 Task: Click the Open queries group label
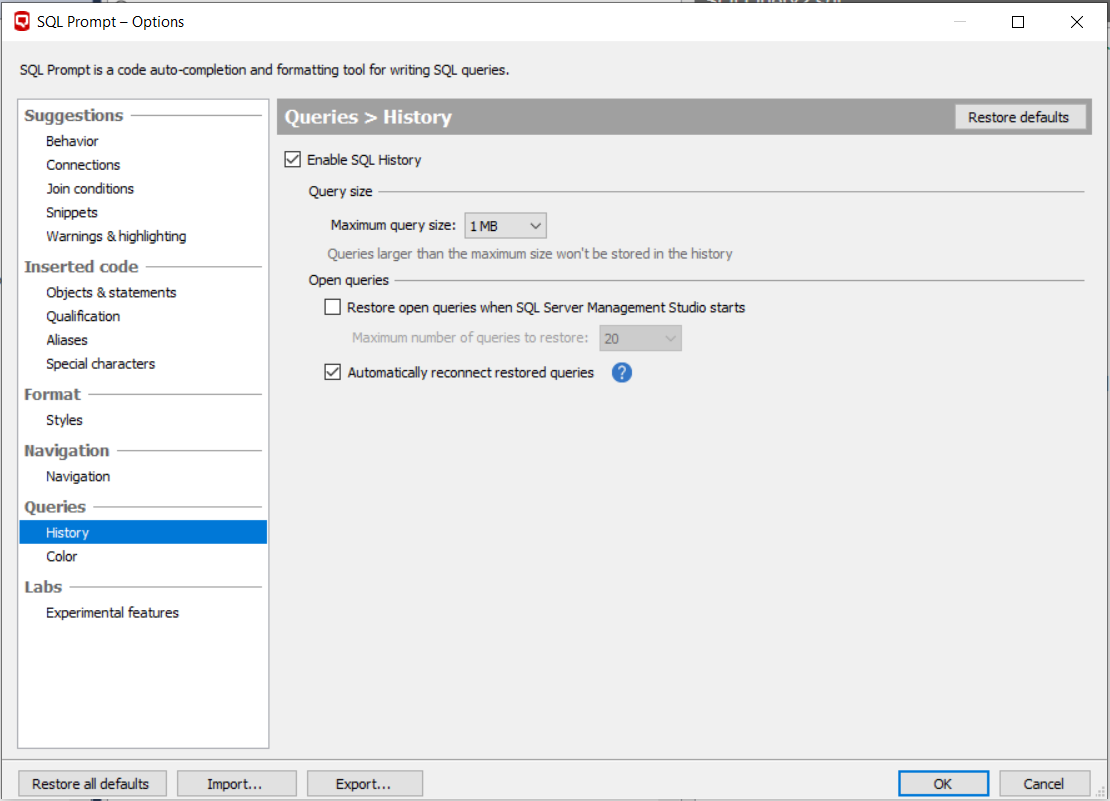click(x=348, y=280)
